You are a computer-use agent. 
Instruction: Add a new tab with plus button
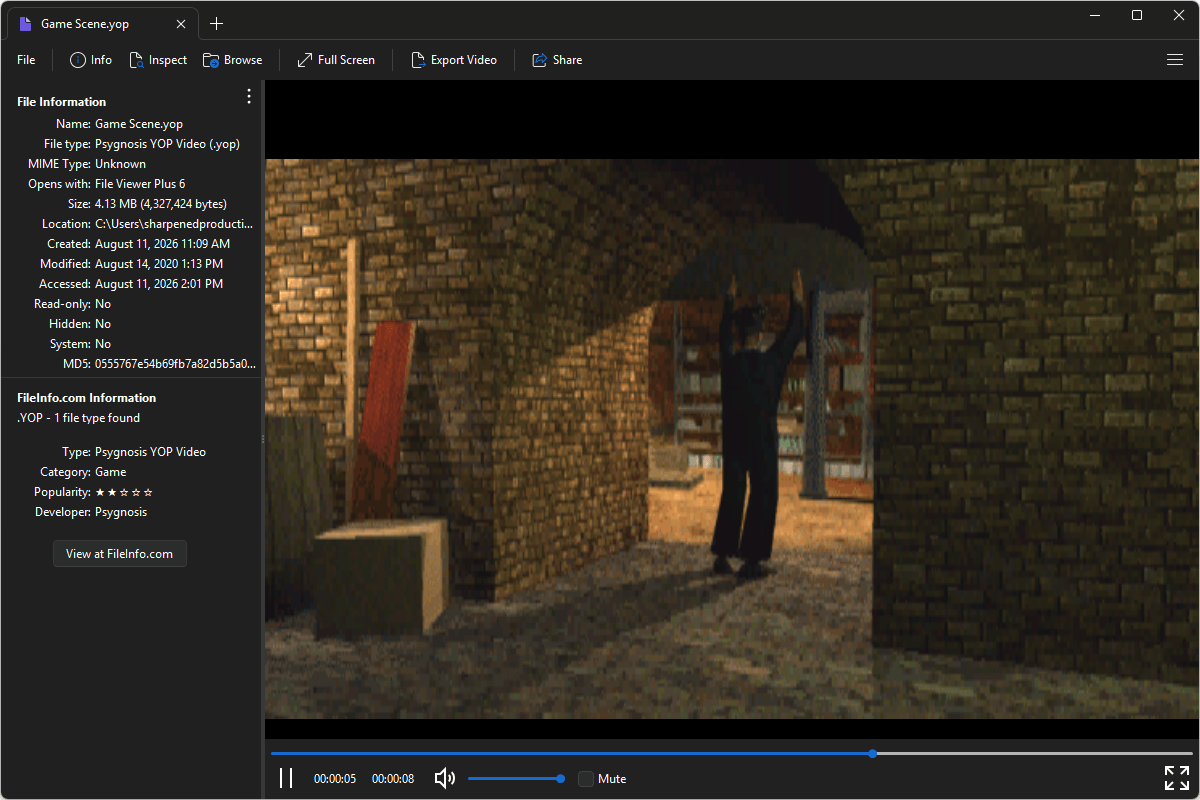(217, 23)
